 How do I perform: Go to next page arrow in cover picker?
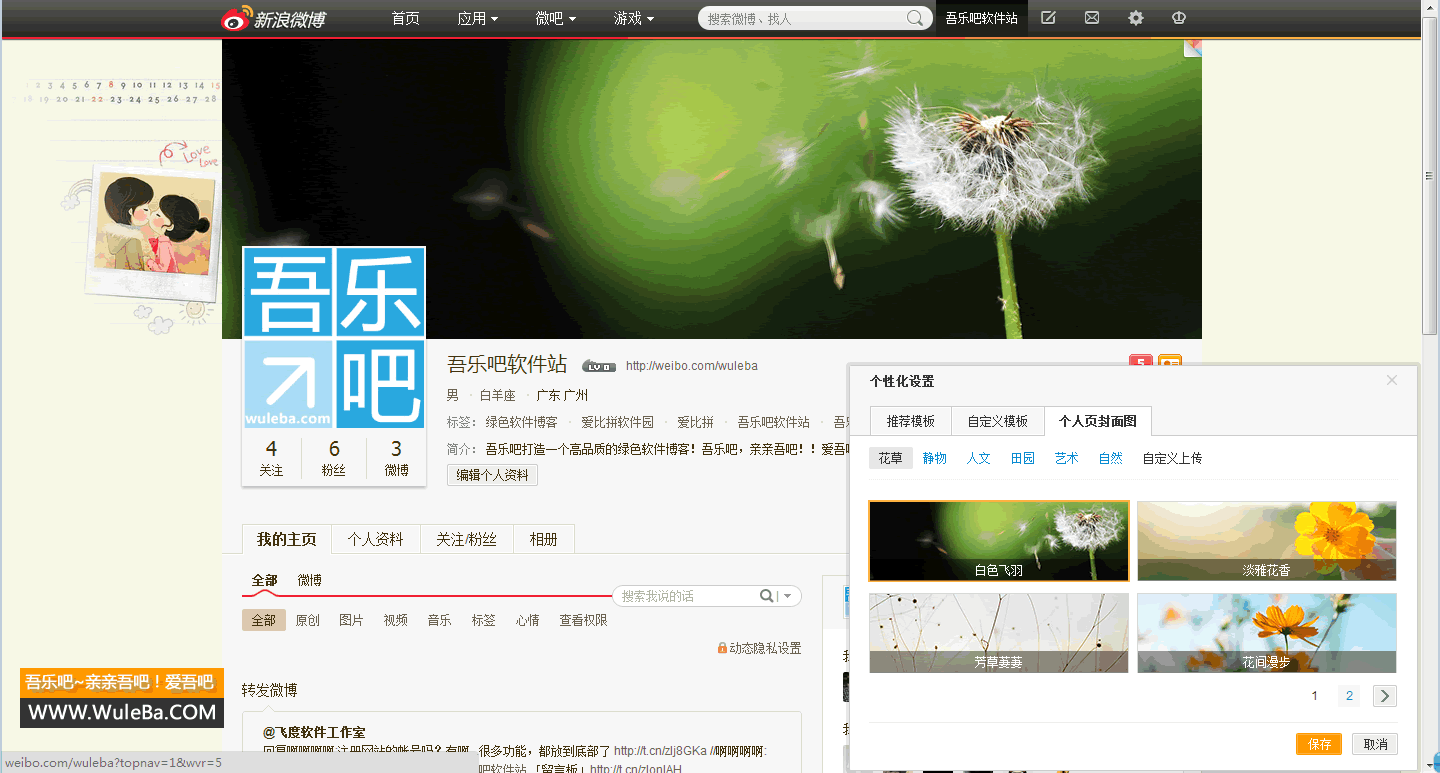(x=1384, y=696)
